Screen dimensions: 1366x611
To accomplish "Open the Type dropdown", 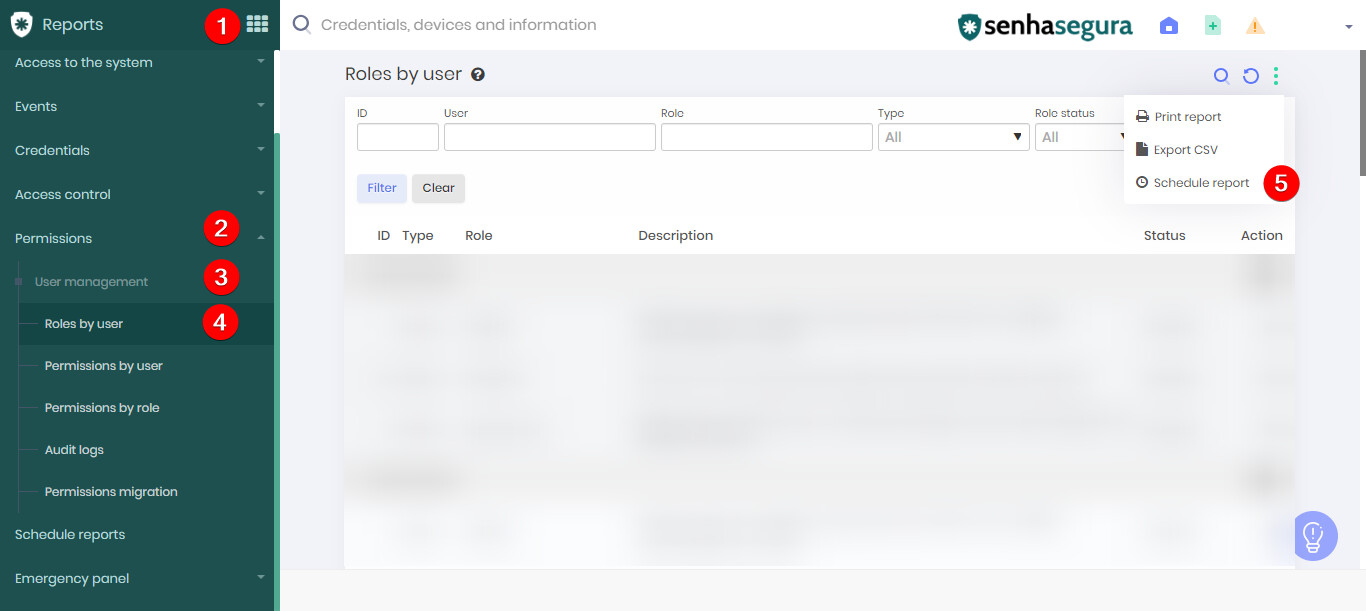I will click(954, 137).
